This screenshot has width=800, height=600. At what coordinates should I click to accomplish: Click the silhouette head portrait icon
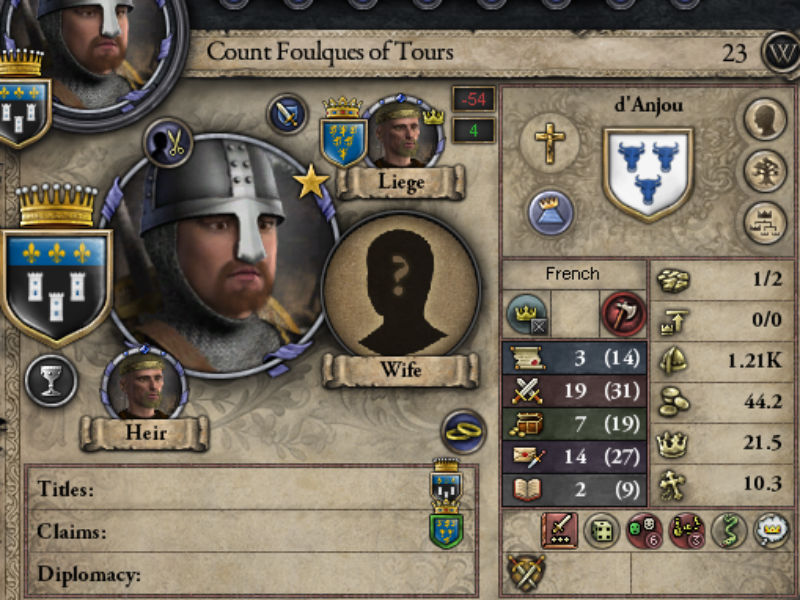[764, 119]
